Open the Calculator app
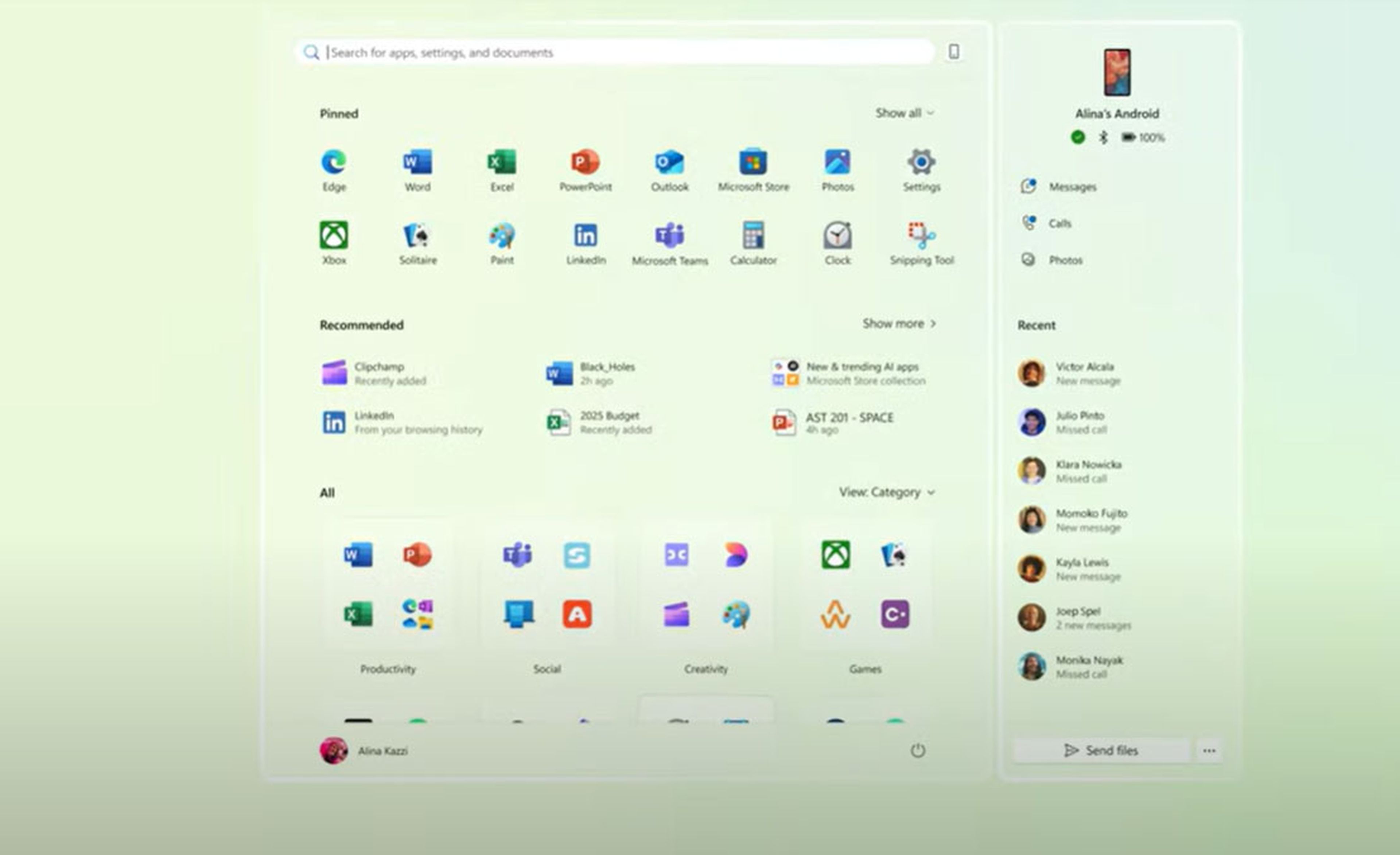 (x=753, y=243)
